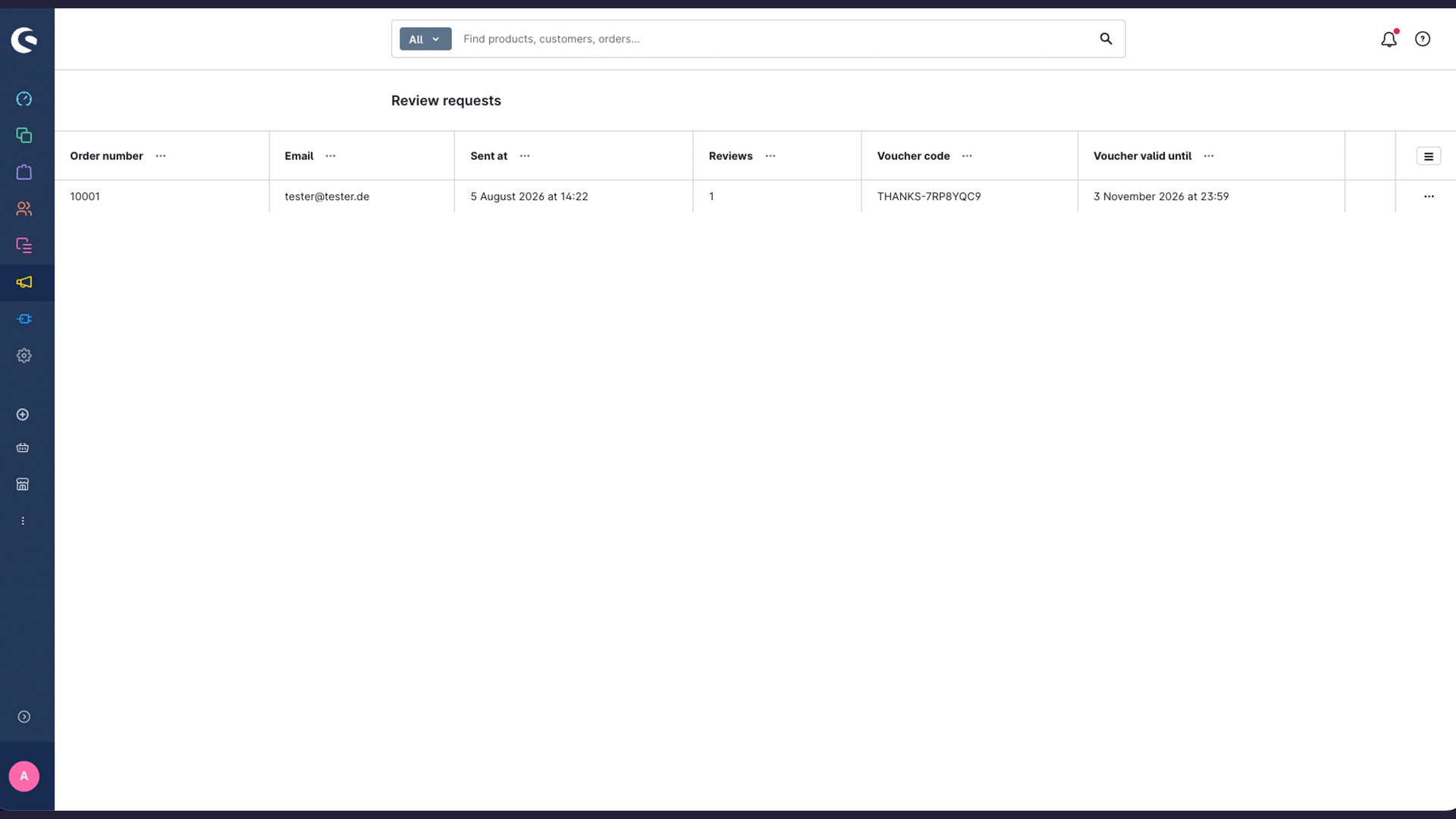Screen dimensions: 1456x819
Task: Open the storefront sales channel icon
Action: 23,485
